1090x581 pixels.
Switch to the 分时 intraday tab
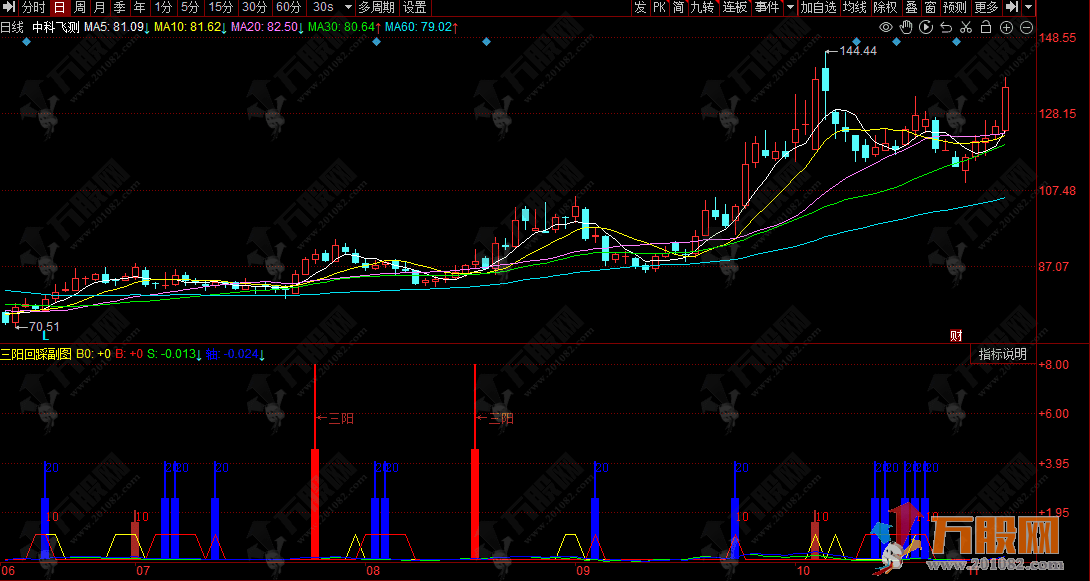tap(34, 8)
